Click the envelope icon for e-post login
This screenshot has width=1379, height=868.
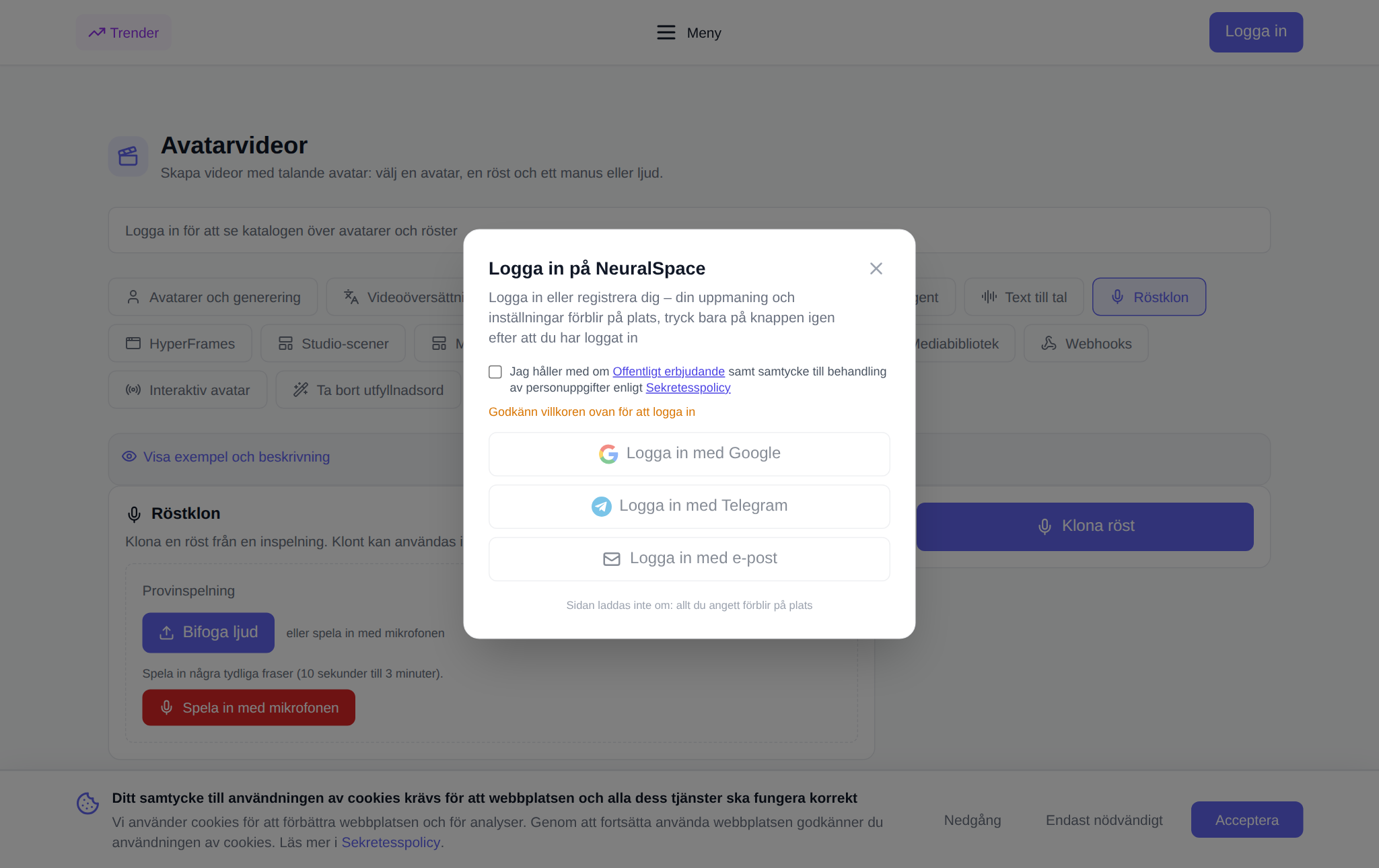click(x=612, y=559)
